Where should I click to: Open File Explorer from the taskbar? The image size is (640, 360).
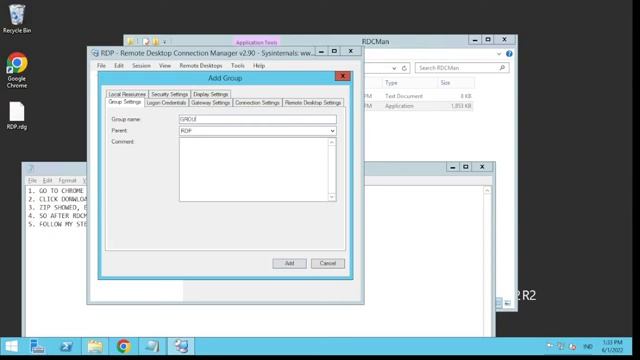tap(95, 347)
